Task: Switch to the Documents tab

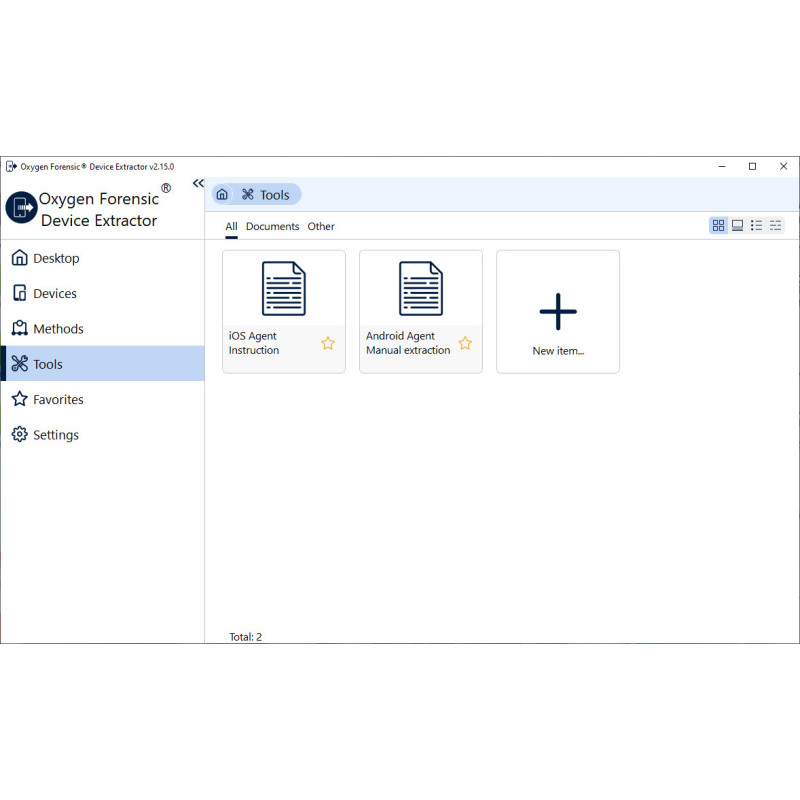Action: point(272,227)
